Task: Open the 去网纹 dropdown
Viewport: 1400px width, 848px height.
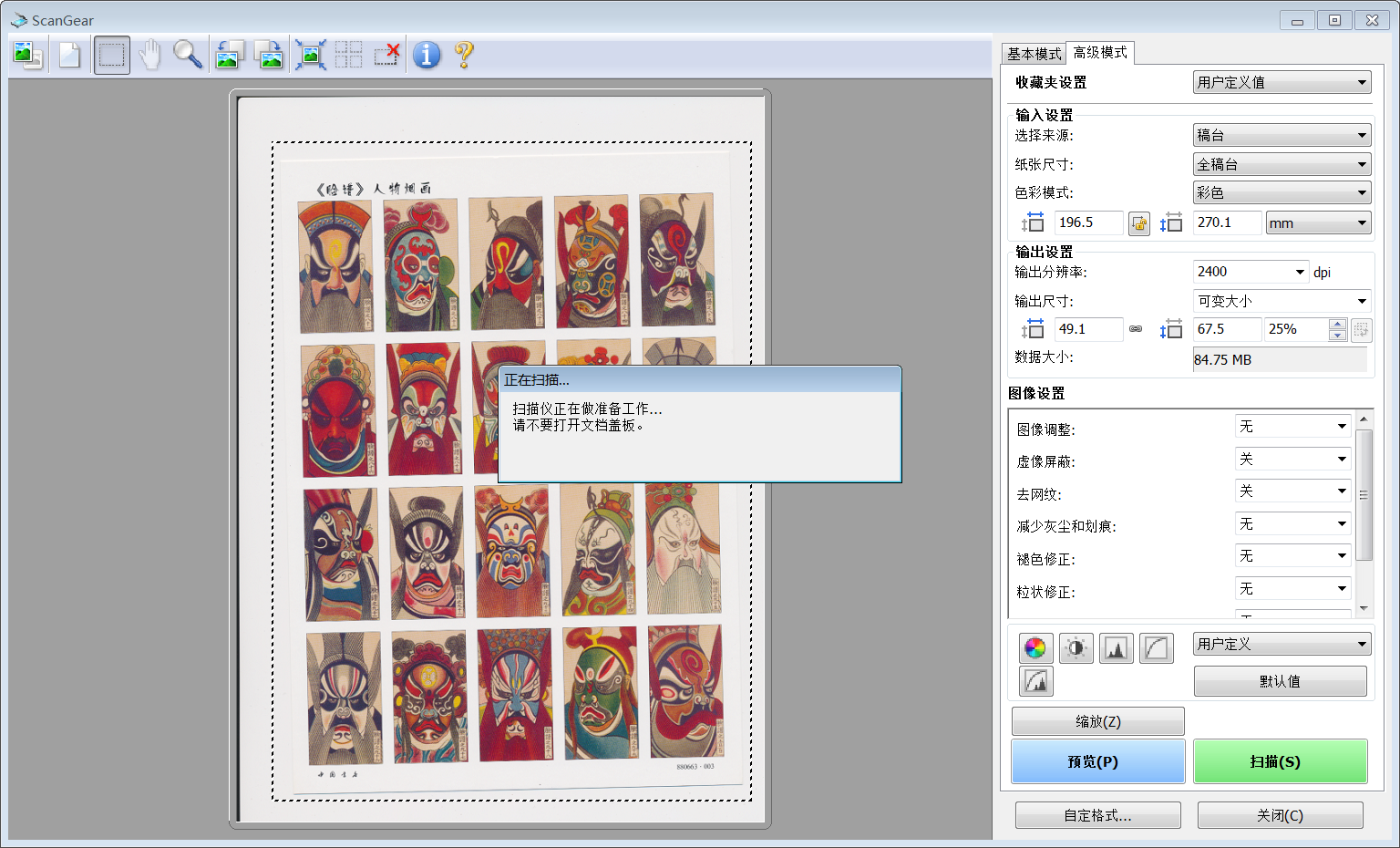Action: [1292, 491]
